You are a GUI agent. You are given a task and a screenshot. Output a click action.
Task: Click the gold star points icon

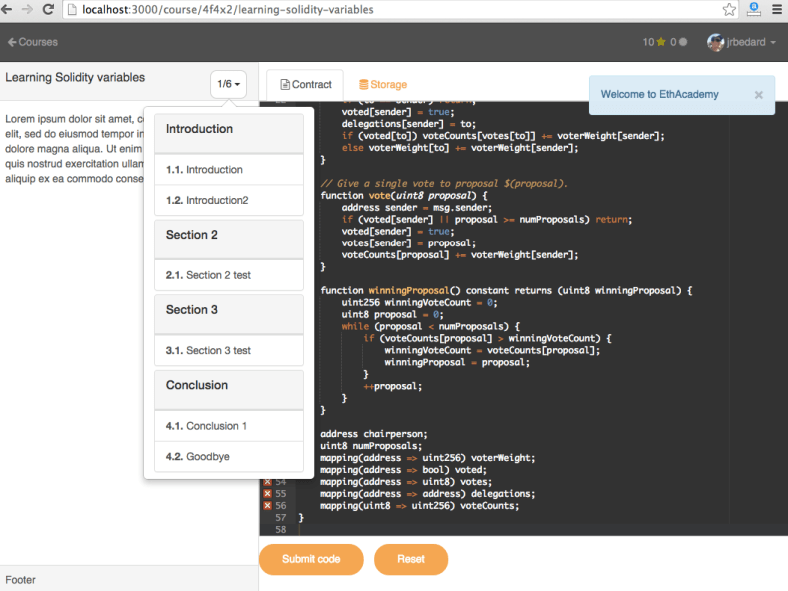click(x=661, y=42)
